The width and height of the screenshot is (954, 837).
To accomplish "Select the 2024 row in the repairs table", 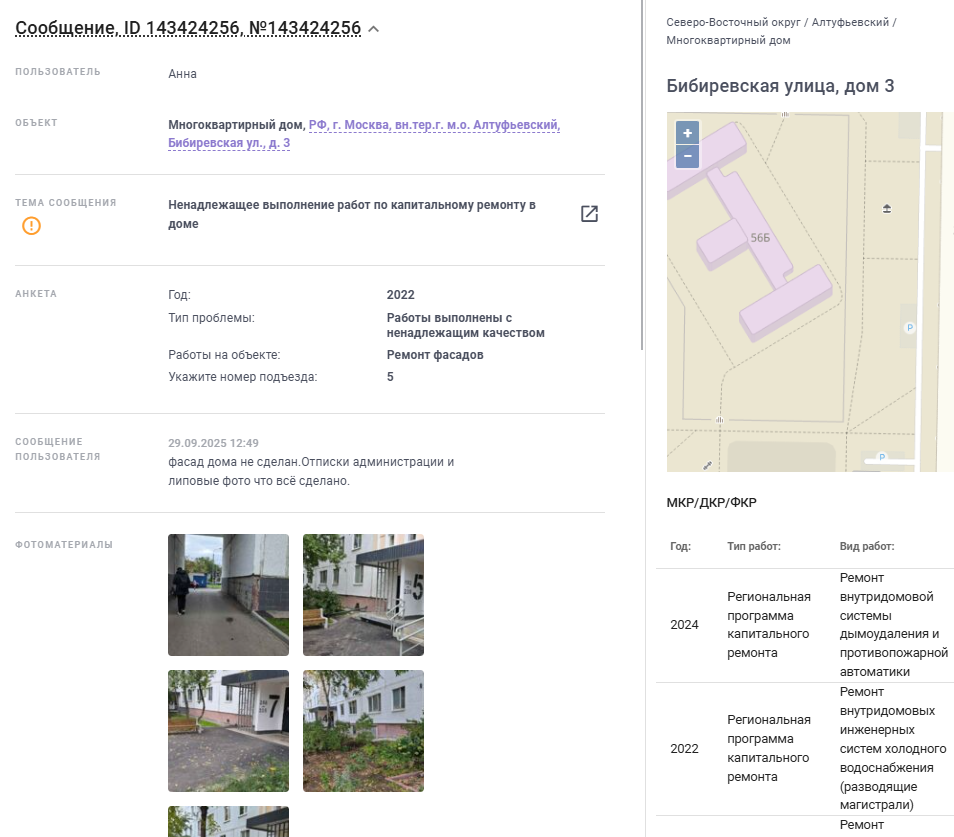I will [x=804, y=625].
